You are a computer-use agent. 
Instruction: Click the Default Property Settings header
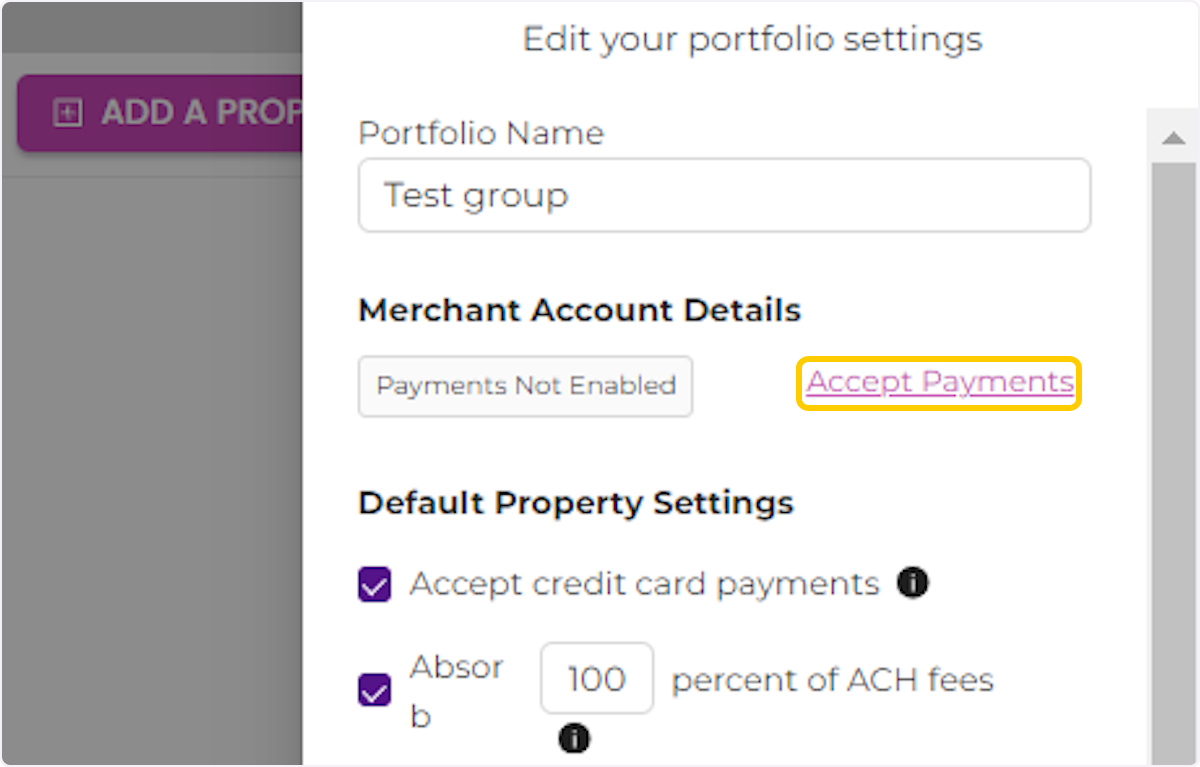576,503
